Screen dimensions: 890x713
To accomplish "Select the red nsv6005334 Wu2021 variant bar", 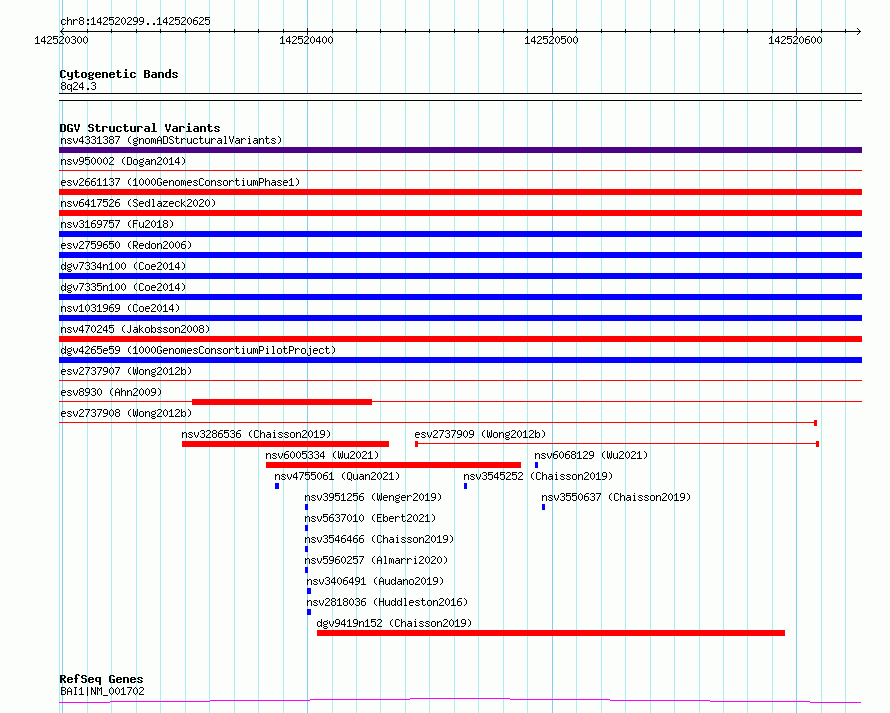I will (393, 465).
